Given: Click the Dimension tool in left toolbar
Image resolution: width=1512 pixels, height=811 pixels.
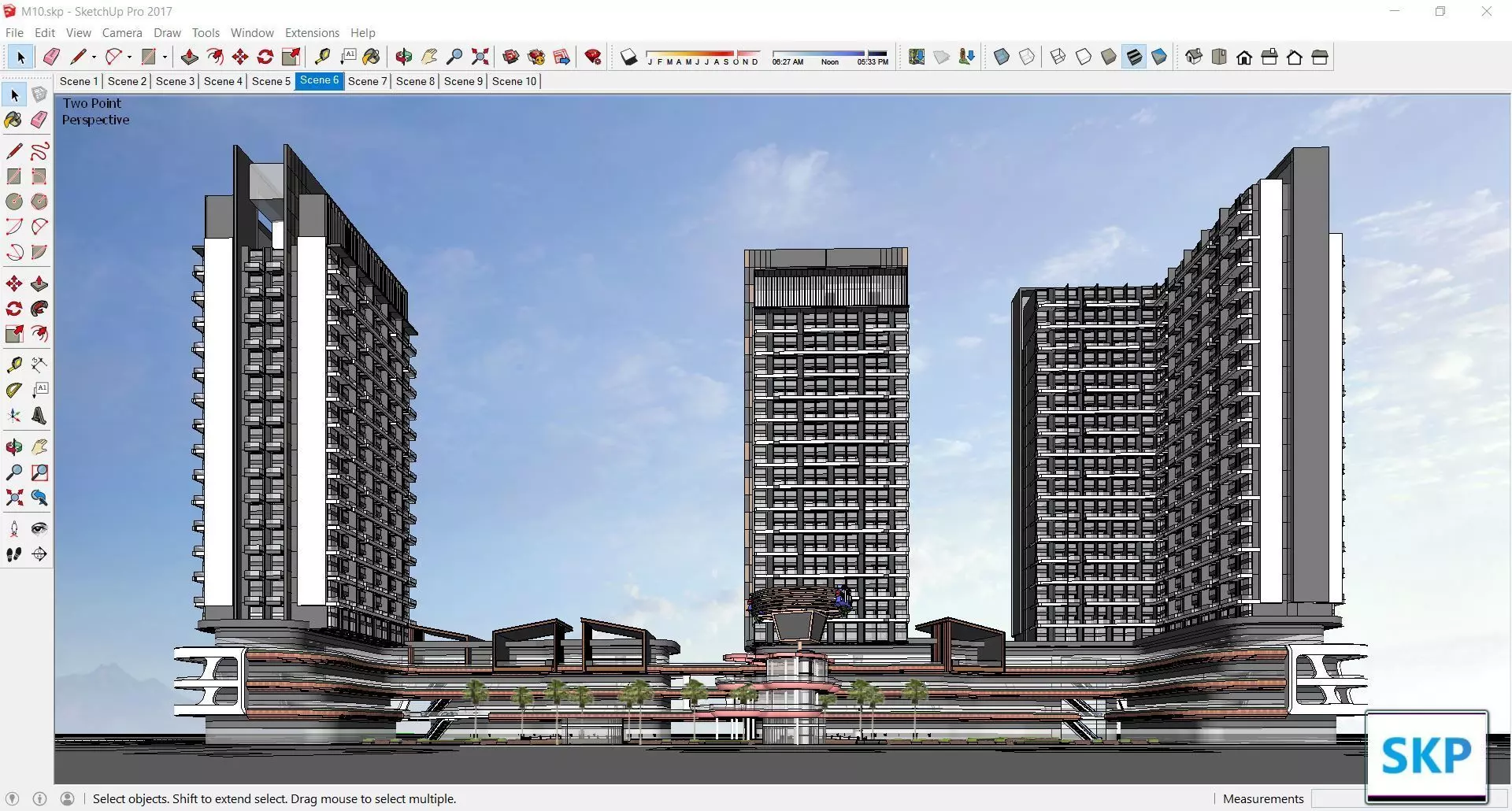Looking at the screenshot, I should tap(39, 365).
